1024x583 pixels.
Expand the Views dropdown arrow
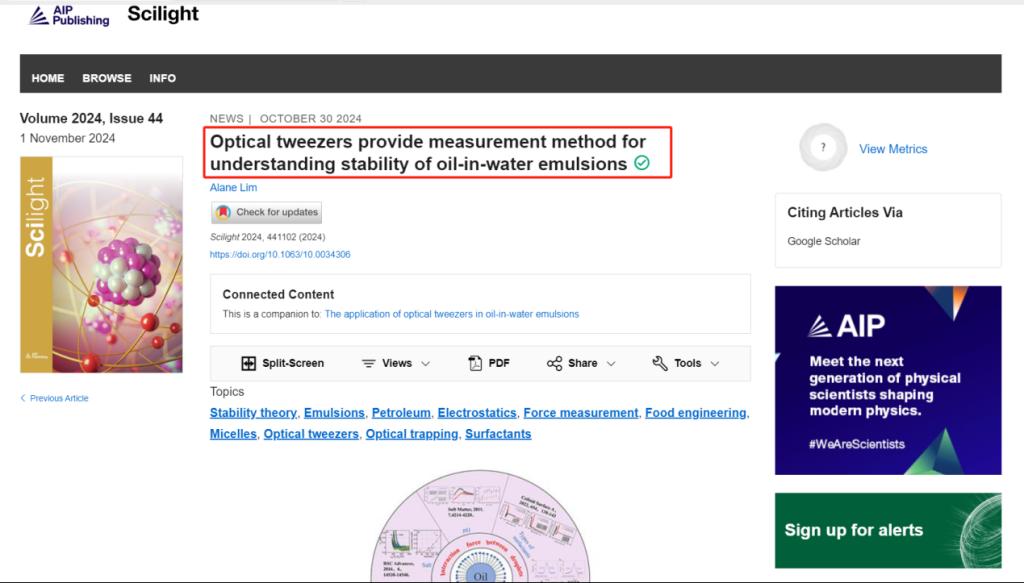click(x=426, y=364)
